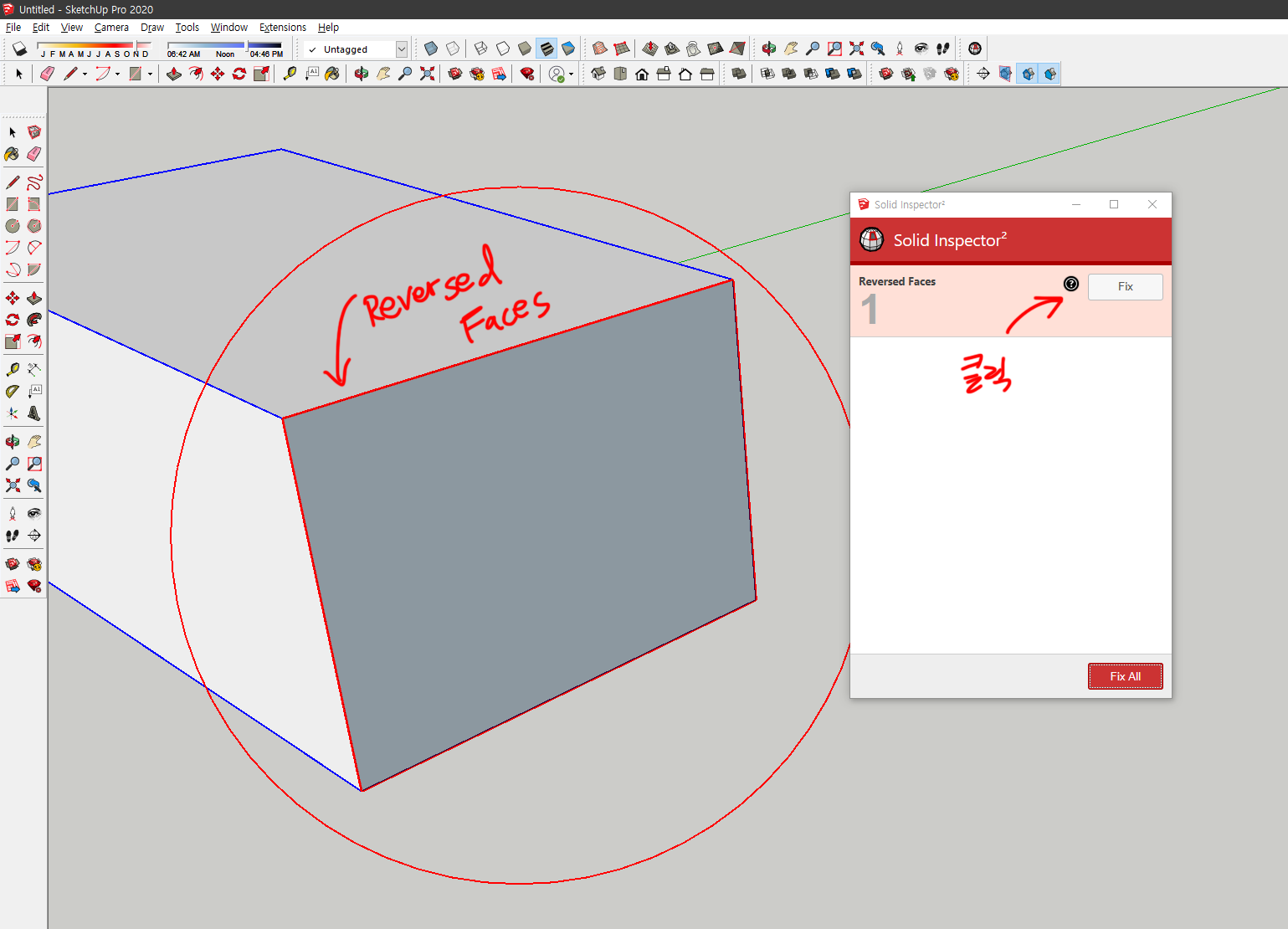
Task: Select the Sandbox Smoove tool
Action: point(650,49)
